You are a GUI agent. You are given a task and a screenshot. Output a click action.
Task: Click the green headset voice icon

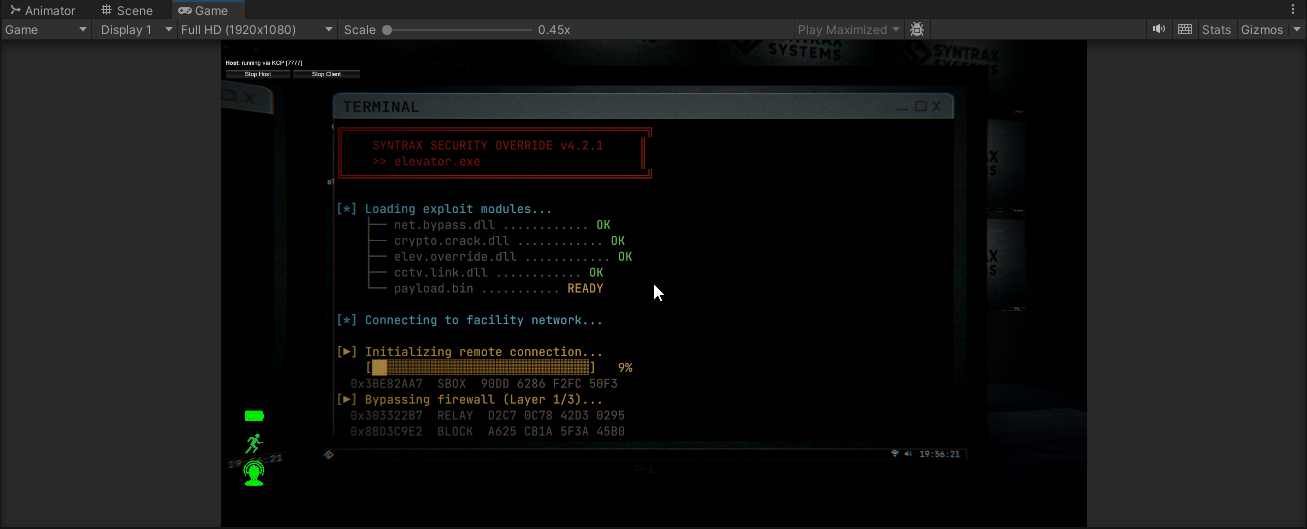pyautogui.click(x=254, y=473)
